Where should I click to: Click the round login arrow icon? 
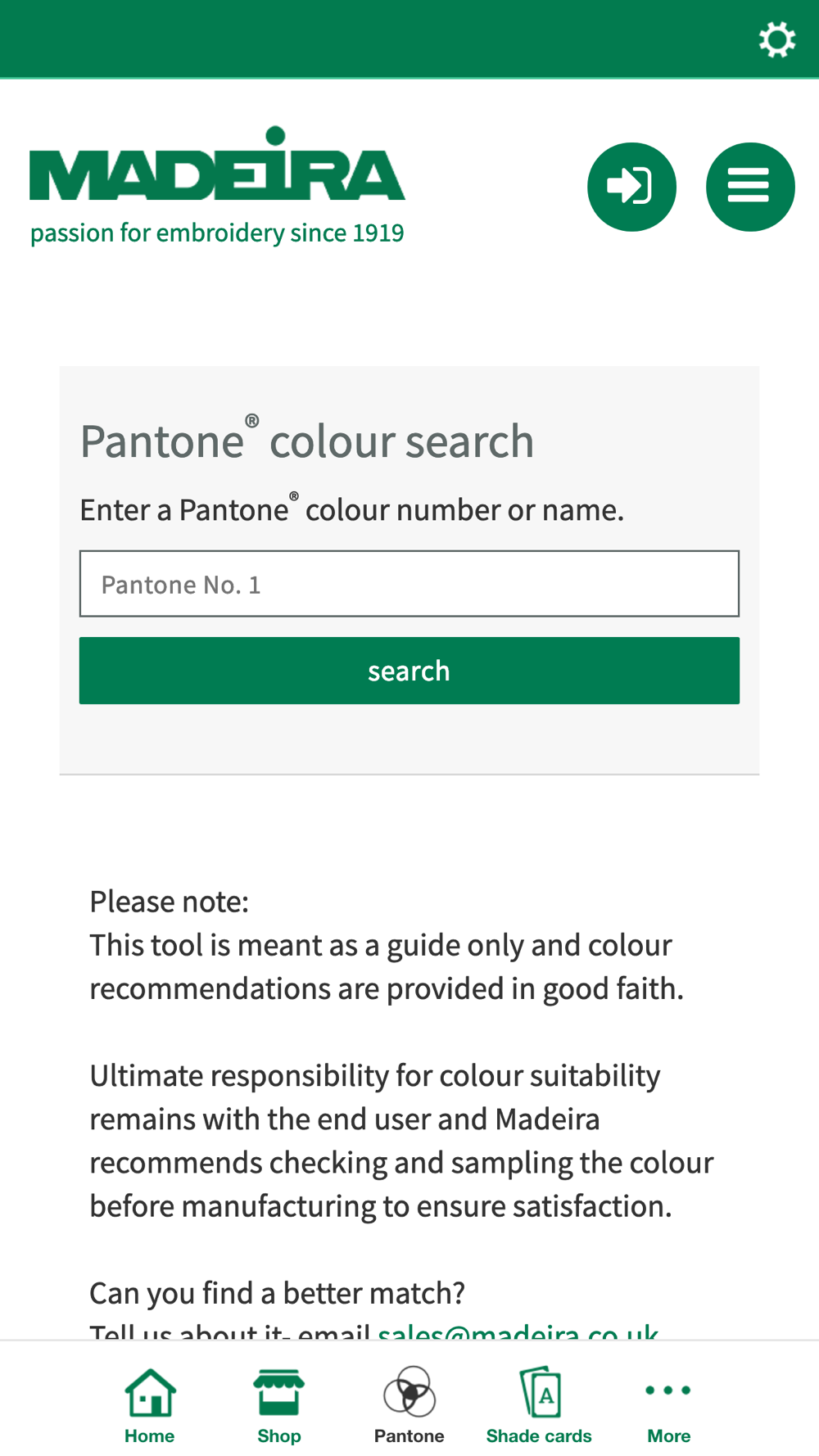pyautogui.click(x=631, y=187)
